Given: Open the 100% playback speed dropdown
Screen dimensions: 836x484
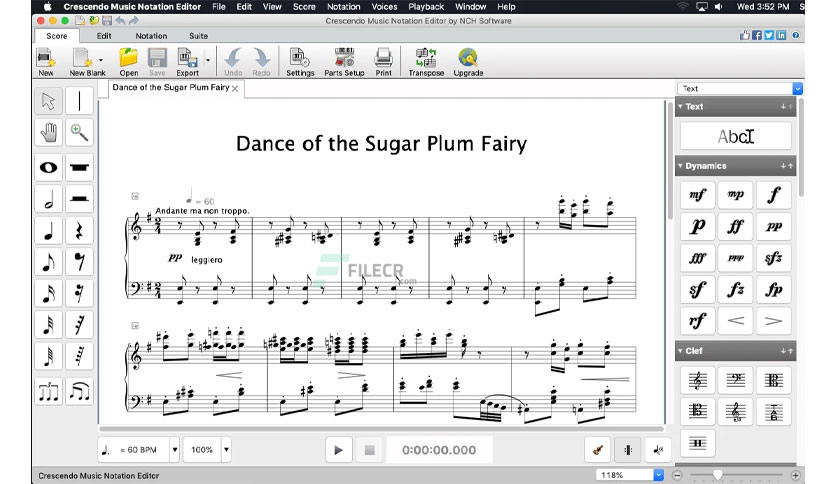Looking at the screenshot, I should coord(227,450).
